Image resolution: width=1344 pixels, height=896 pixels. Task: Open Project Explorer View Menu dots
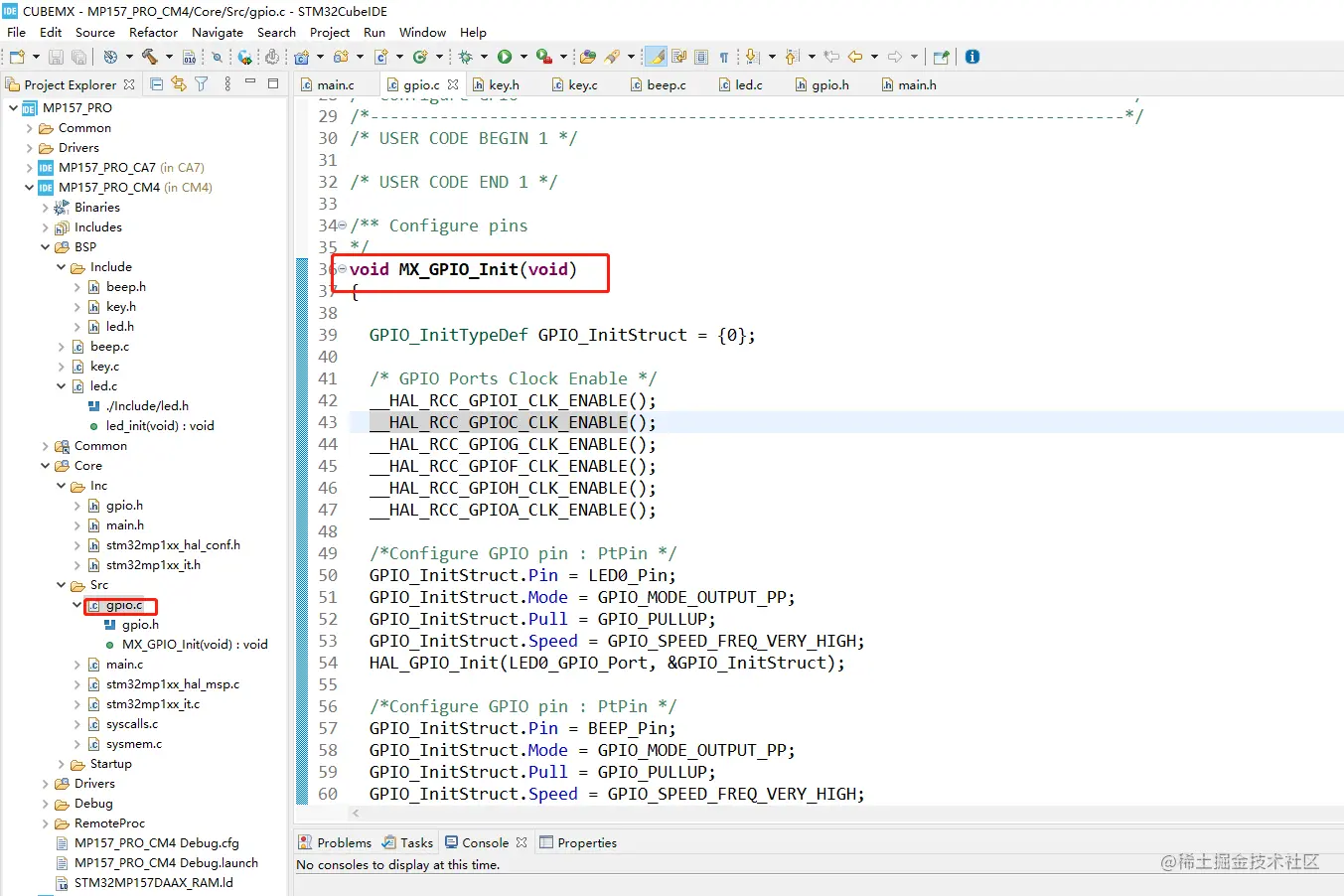click(x=227, y=84)
